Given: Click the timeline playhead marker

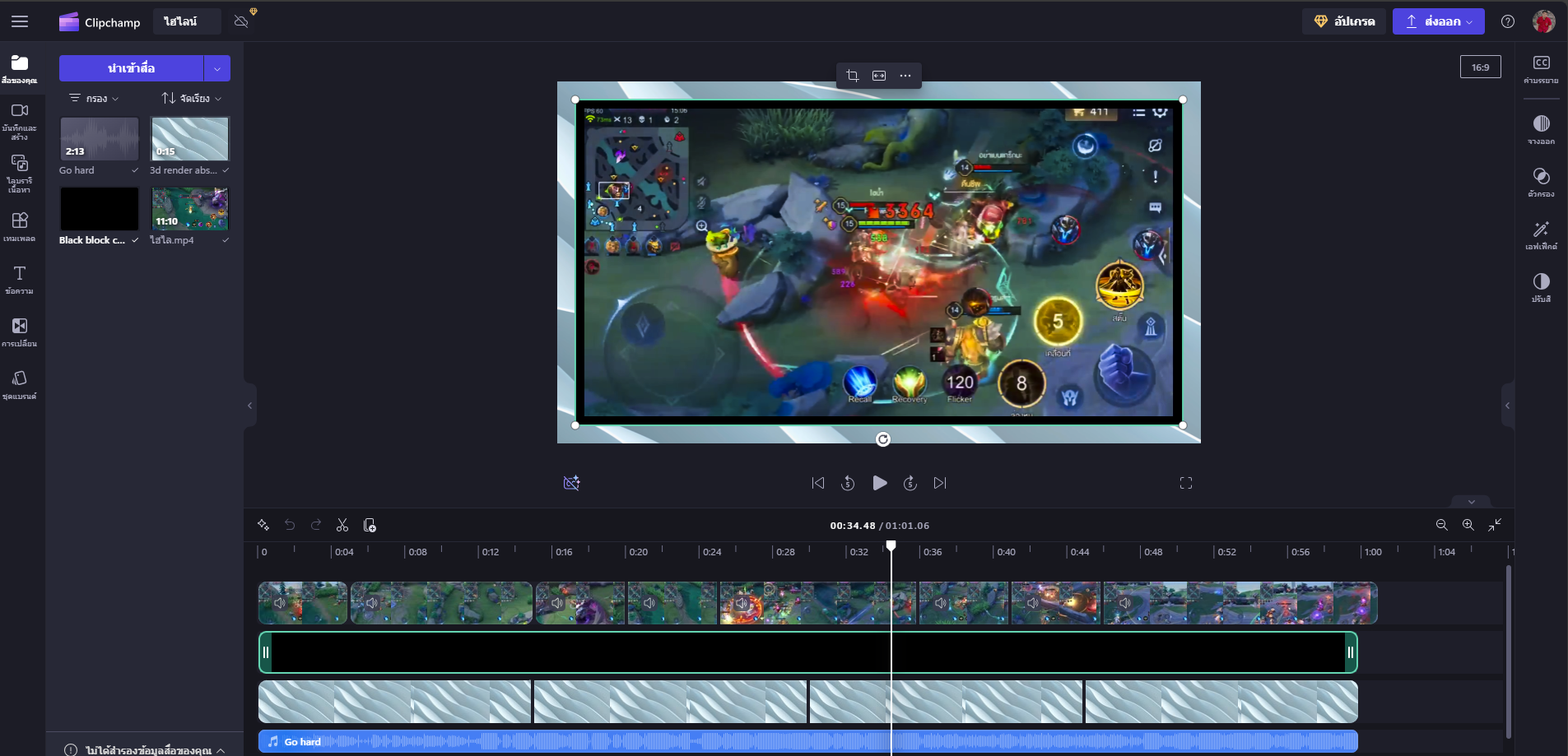Looking at the screenshot, I should [891, 546].
